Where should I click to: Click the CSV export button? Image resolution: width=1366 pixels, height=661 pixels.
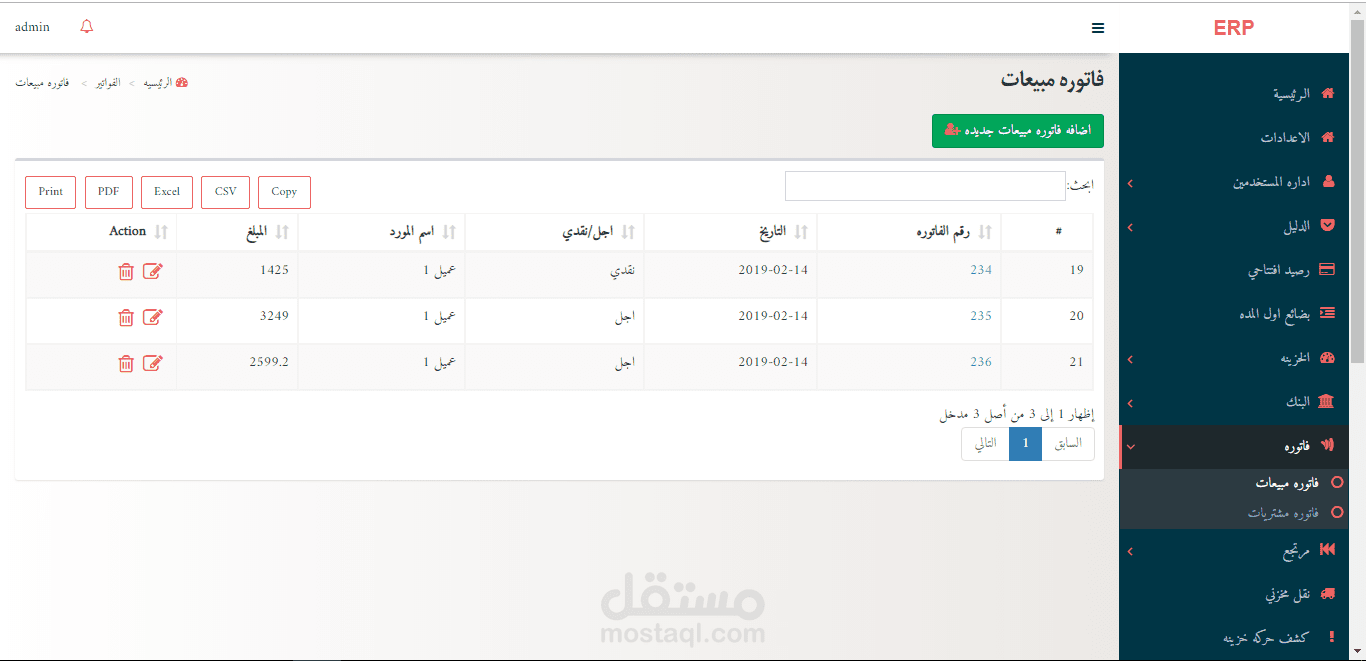tap(226, 192)
